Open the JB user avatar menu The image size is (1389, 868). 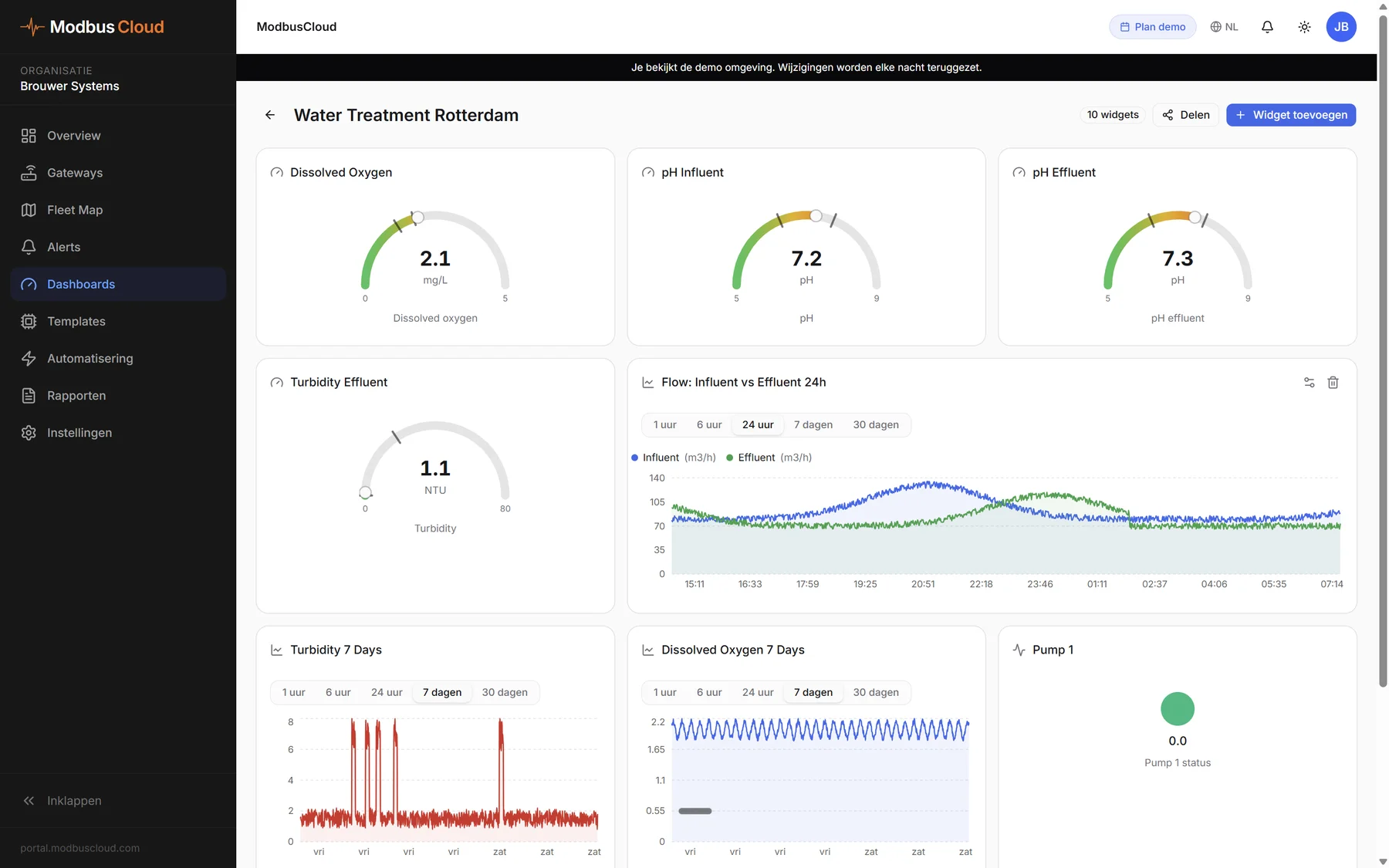[1341, 27]
